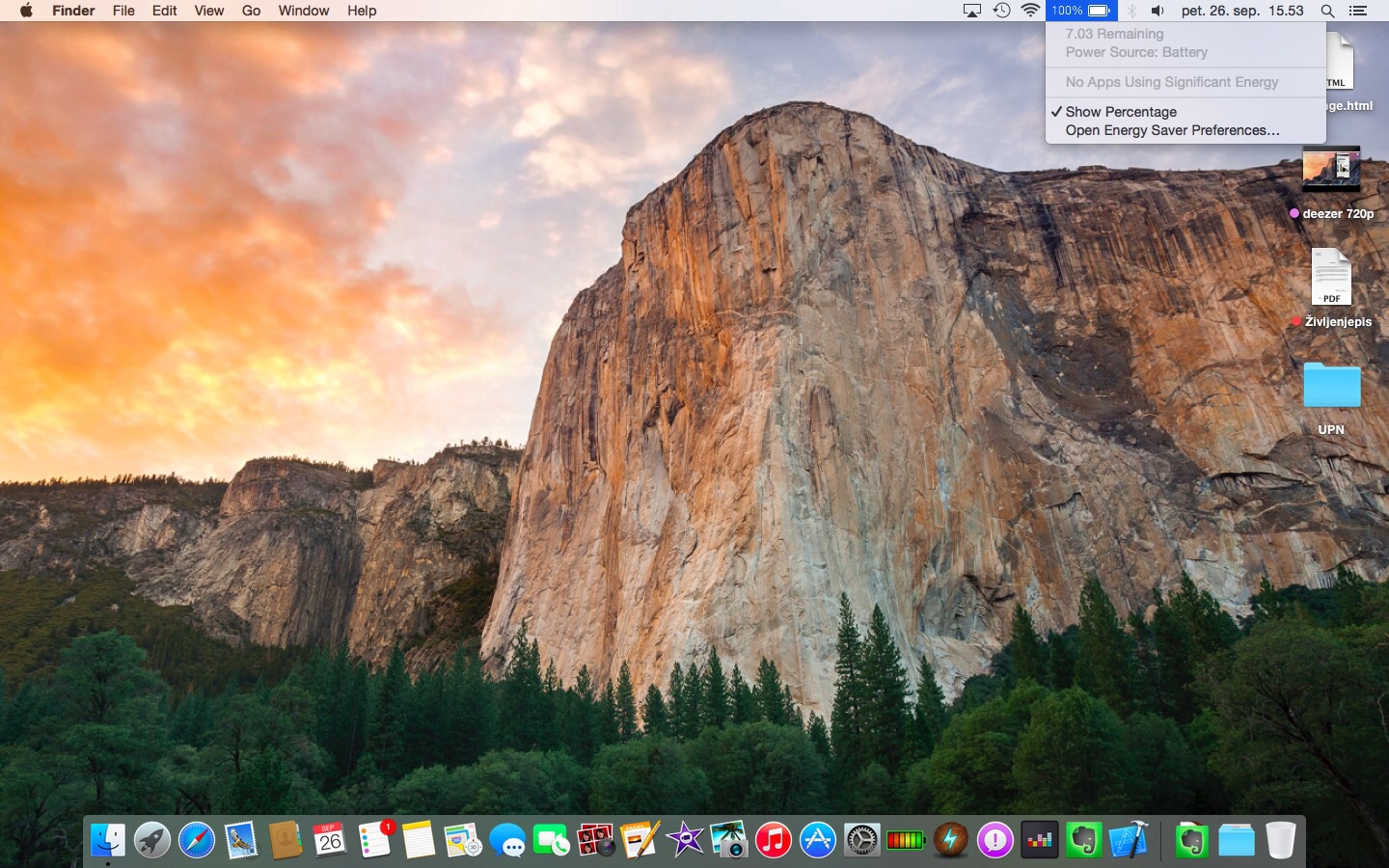
Task: Open the Trash in the Dock
Action: click(x=1281, y=840)
